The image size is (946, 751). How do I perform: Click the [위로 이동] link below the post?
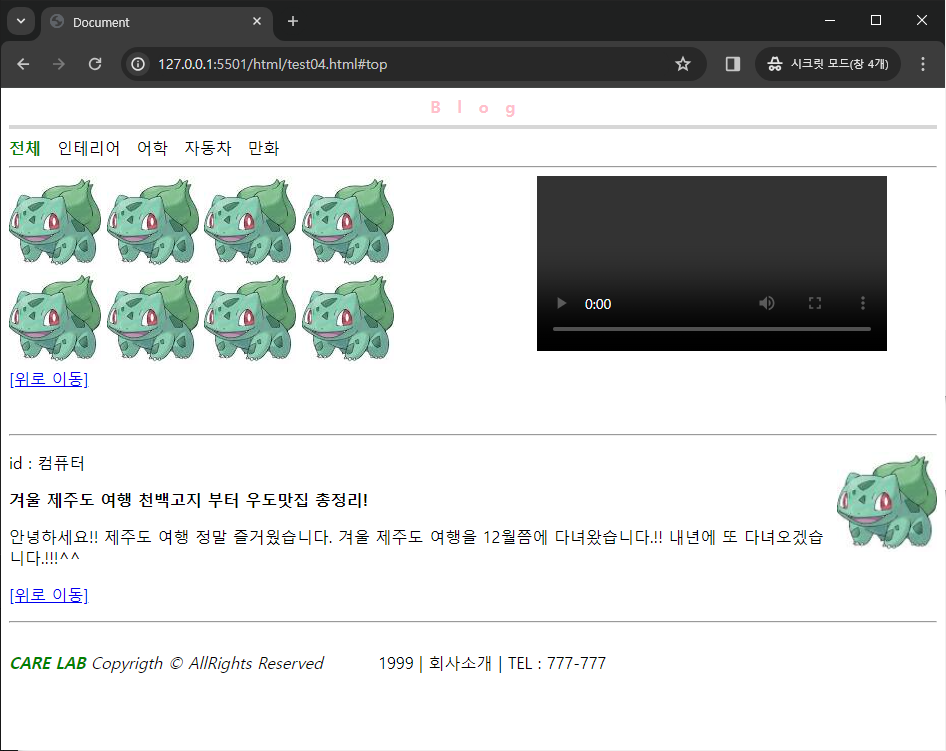pyautogui.click(x=49, y=595)
